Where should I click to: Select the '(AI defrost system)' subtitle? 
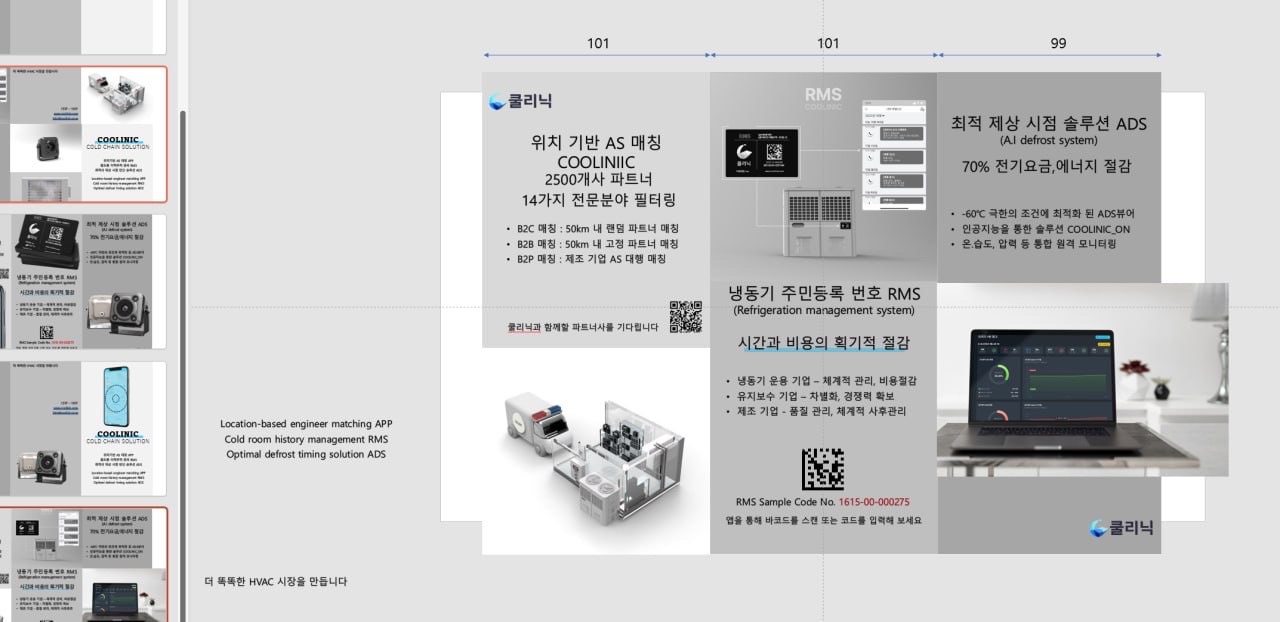click(1049, 141)
